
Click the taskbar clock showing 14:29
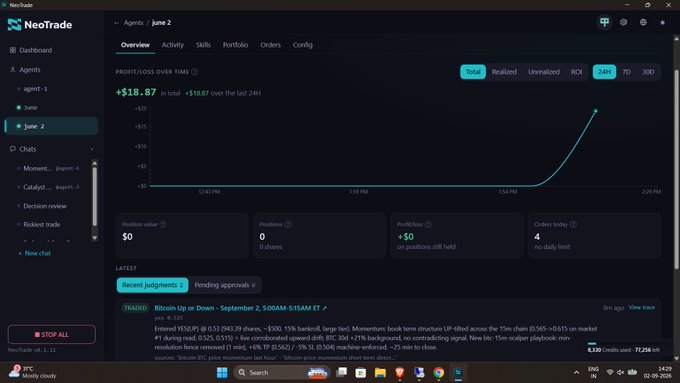click(x=657, y=372)
